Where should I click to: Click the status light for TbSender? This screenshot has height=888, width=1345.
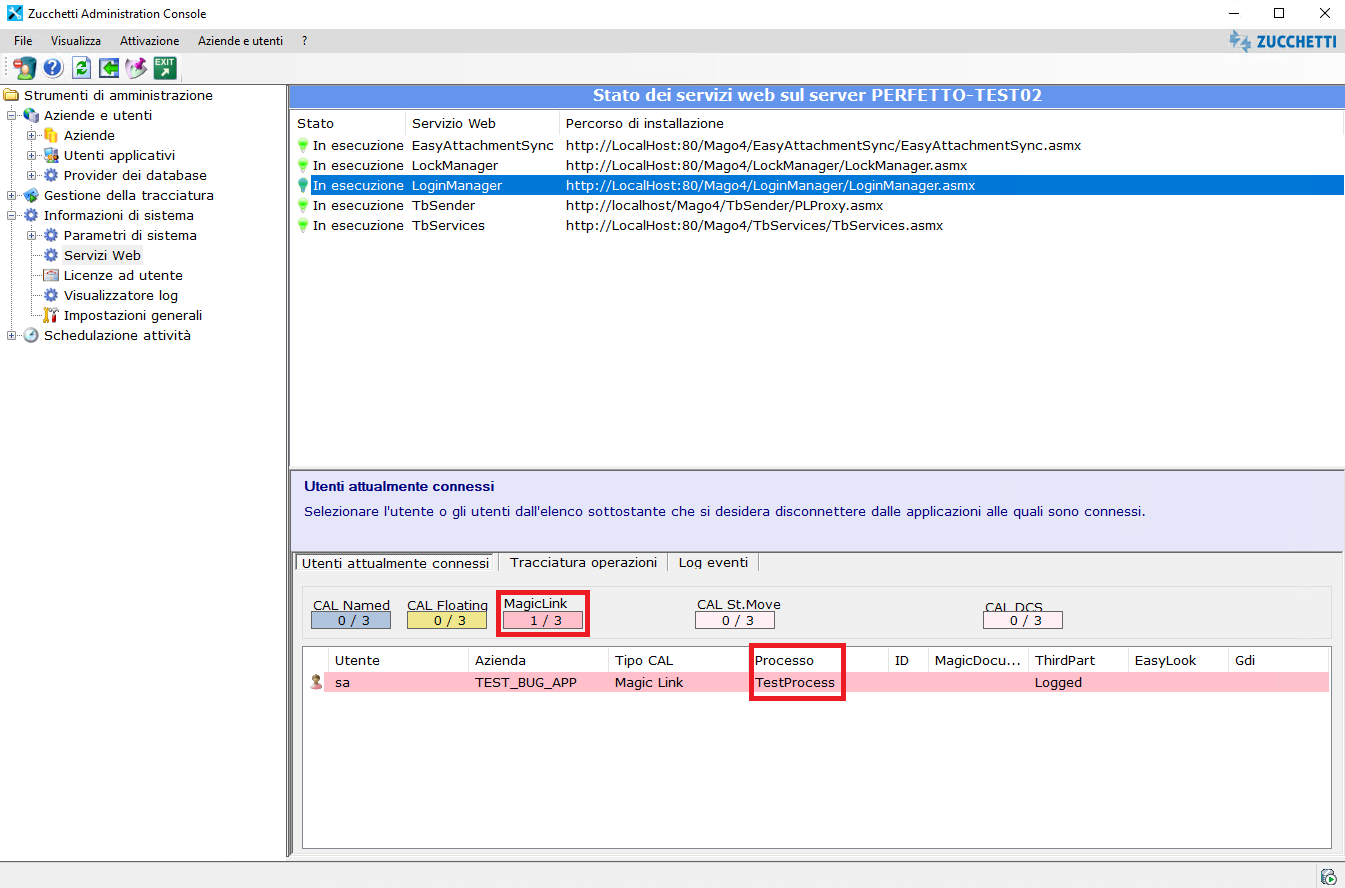[x=303, y=205]
